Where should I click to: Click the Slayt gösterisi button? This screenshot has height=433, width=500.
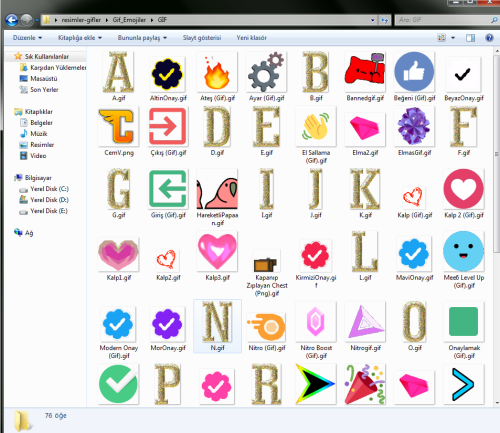tap(202, 38)
